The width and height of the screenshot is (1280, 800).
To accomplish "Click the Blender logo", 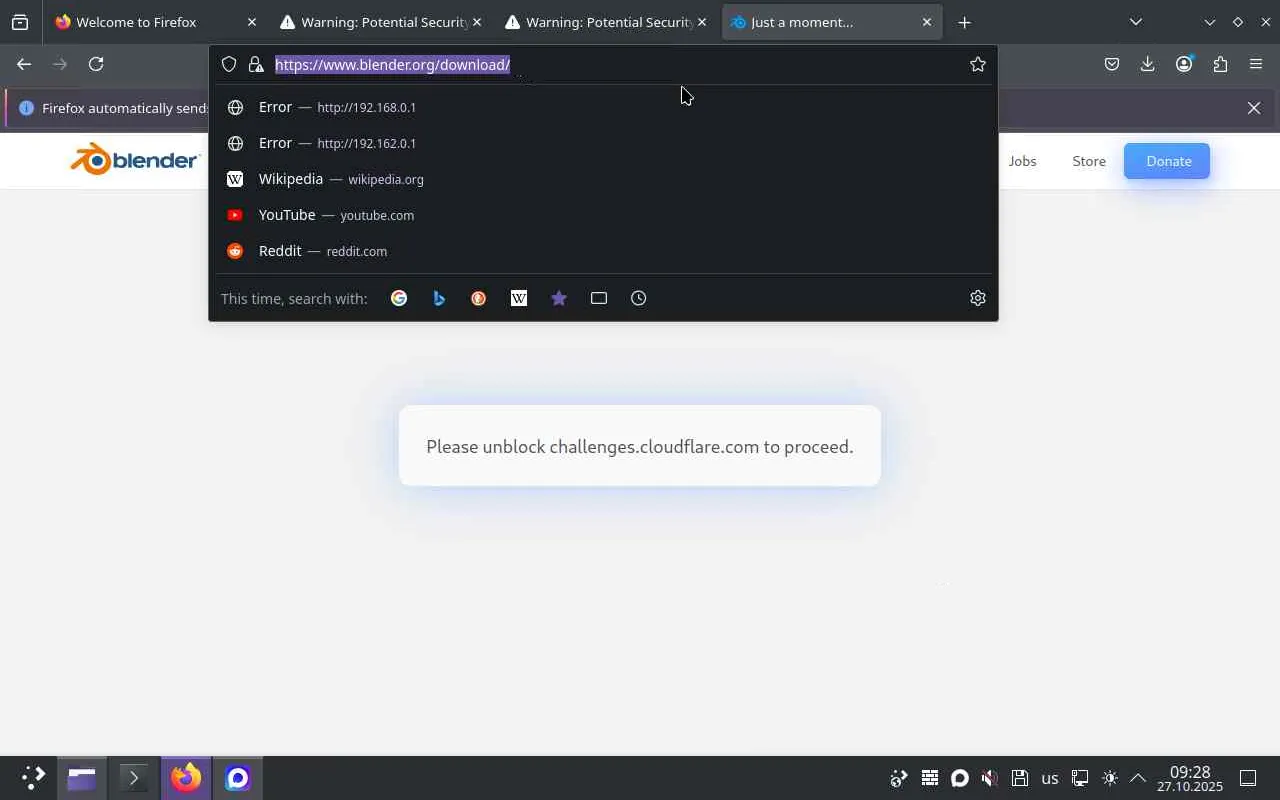I will [135, 160].
